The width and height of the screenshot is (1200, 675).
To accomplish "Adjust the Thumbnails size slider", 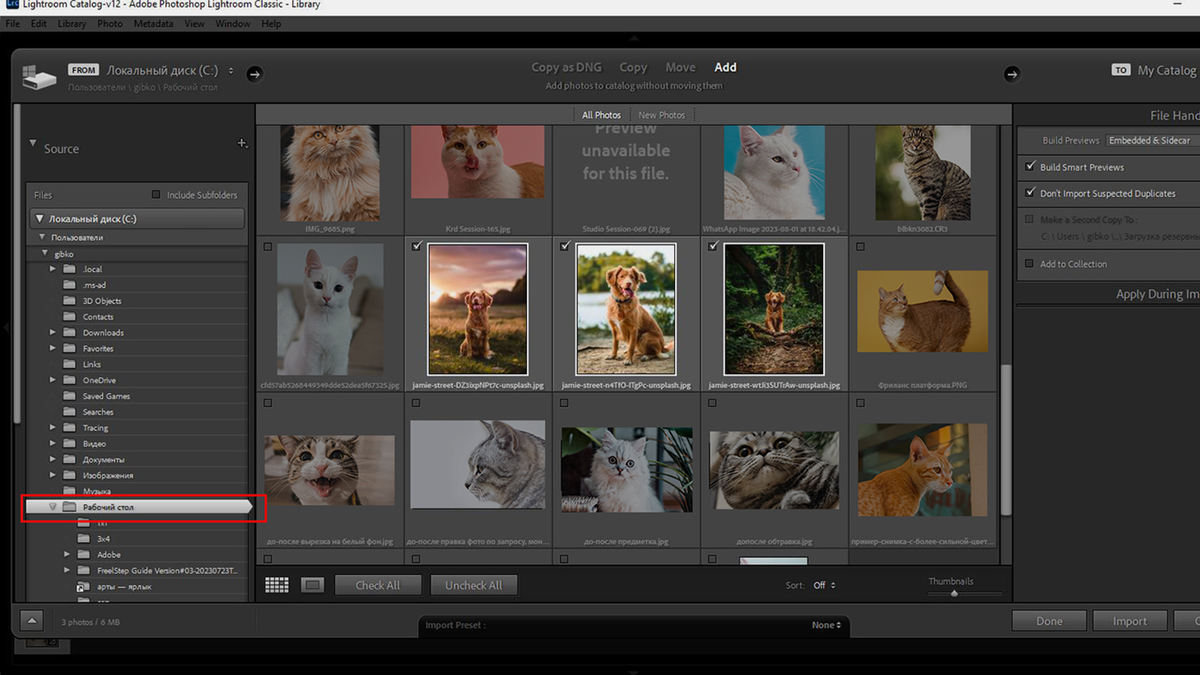I will coord(954,593).
